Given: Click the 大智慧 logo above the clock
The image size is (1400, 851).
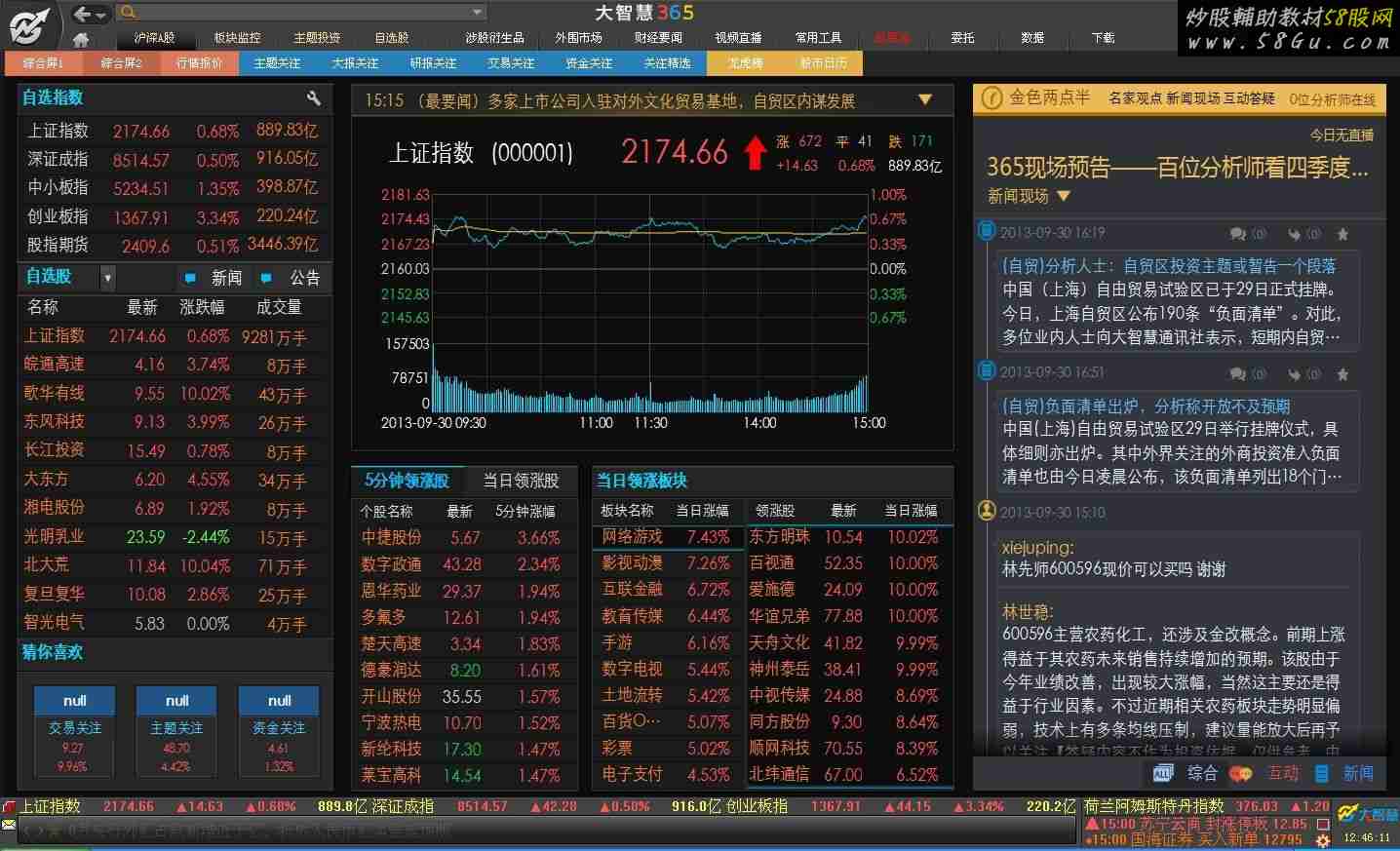Looking at the screenshot, I should (x=1368, y=813).
